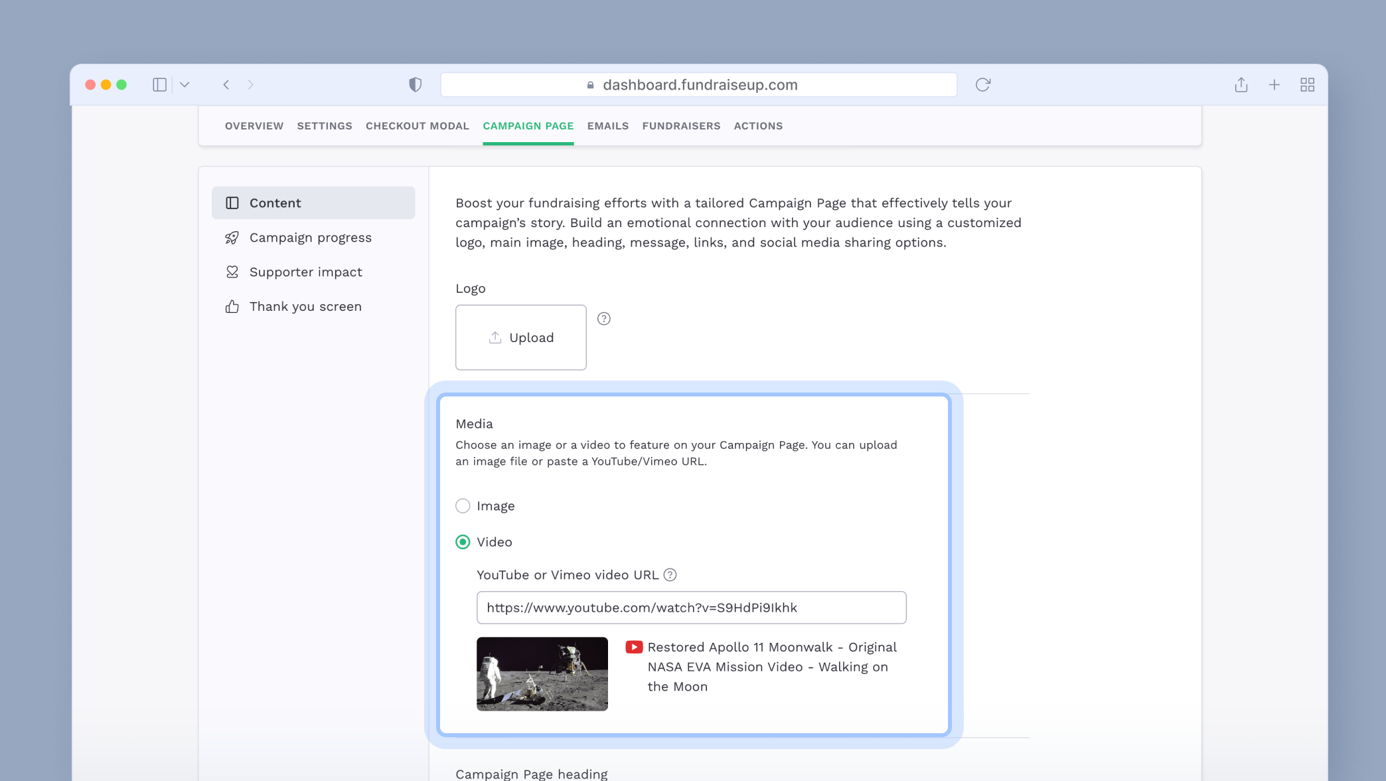
Task: Open a new tab with plus icon
Action: [x=1274, y=85]
